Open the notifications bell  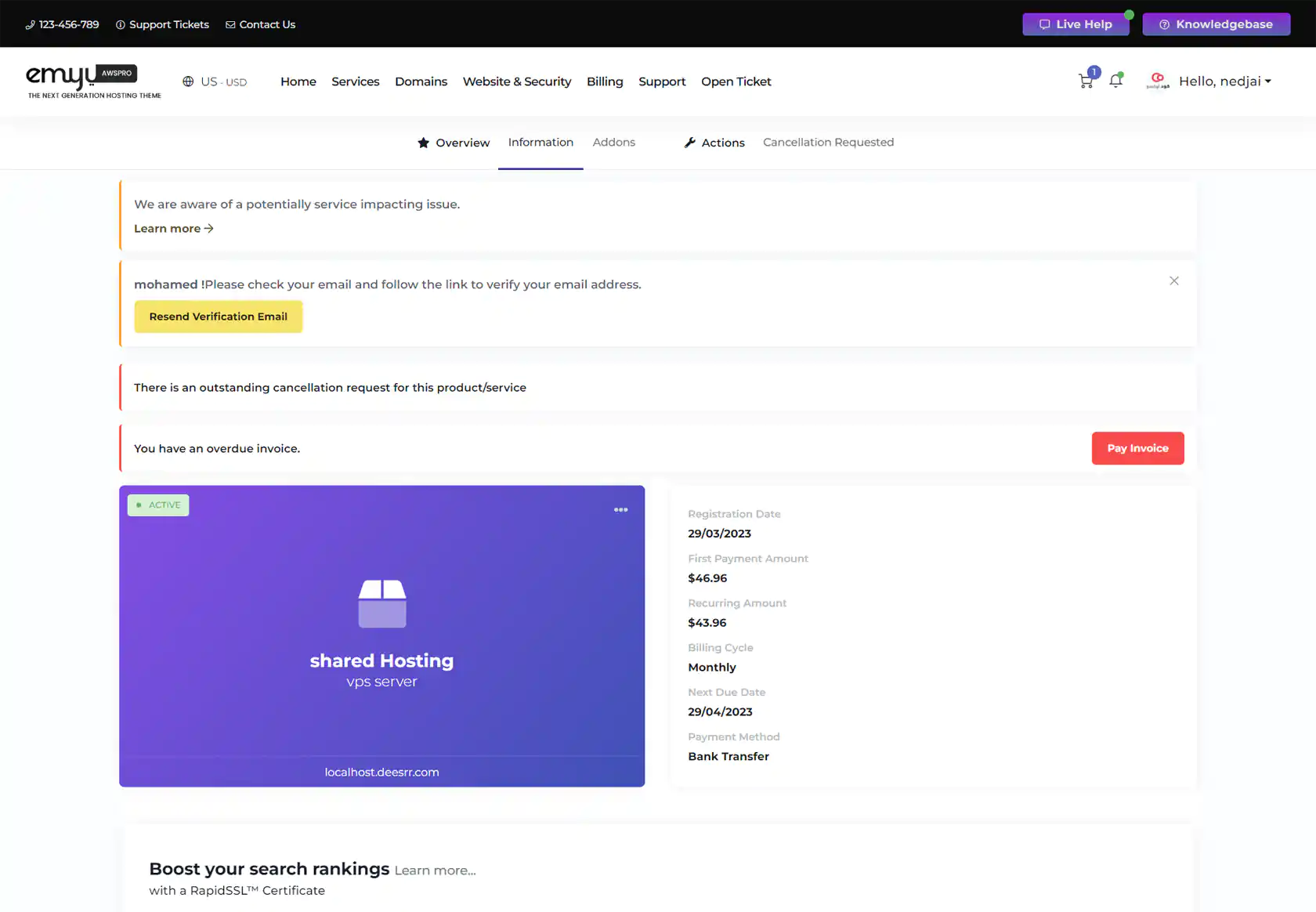(x=1116, y=81)
